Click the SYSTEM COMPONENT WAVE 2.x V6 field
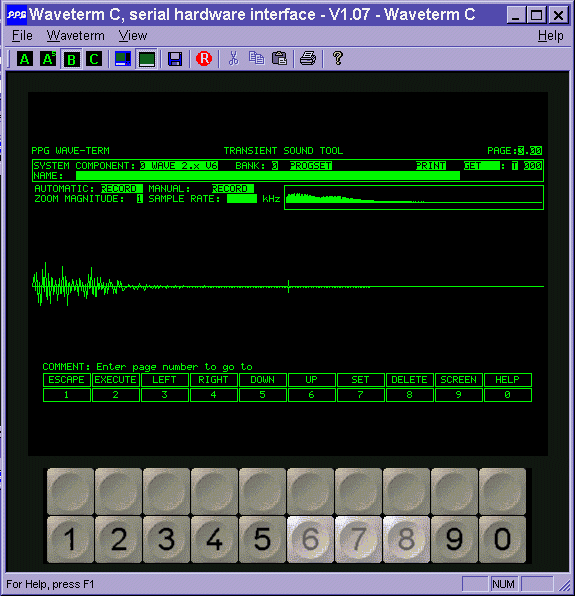Image resolution: width=575 pixels, height=596 pixels. [x=179, y=166]
